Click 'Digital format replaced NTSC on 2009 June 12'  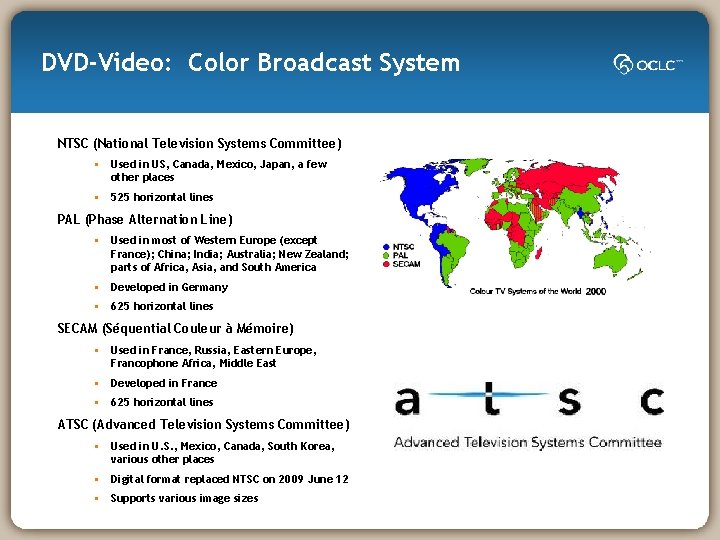point(229,479)
